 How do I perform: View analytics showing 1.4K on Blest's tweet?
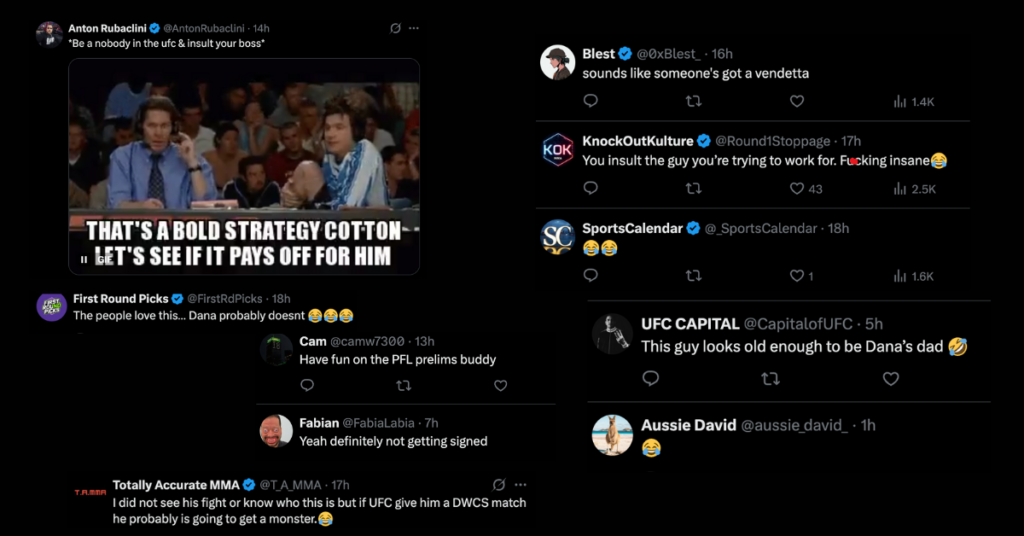tap(912, 101)
